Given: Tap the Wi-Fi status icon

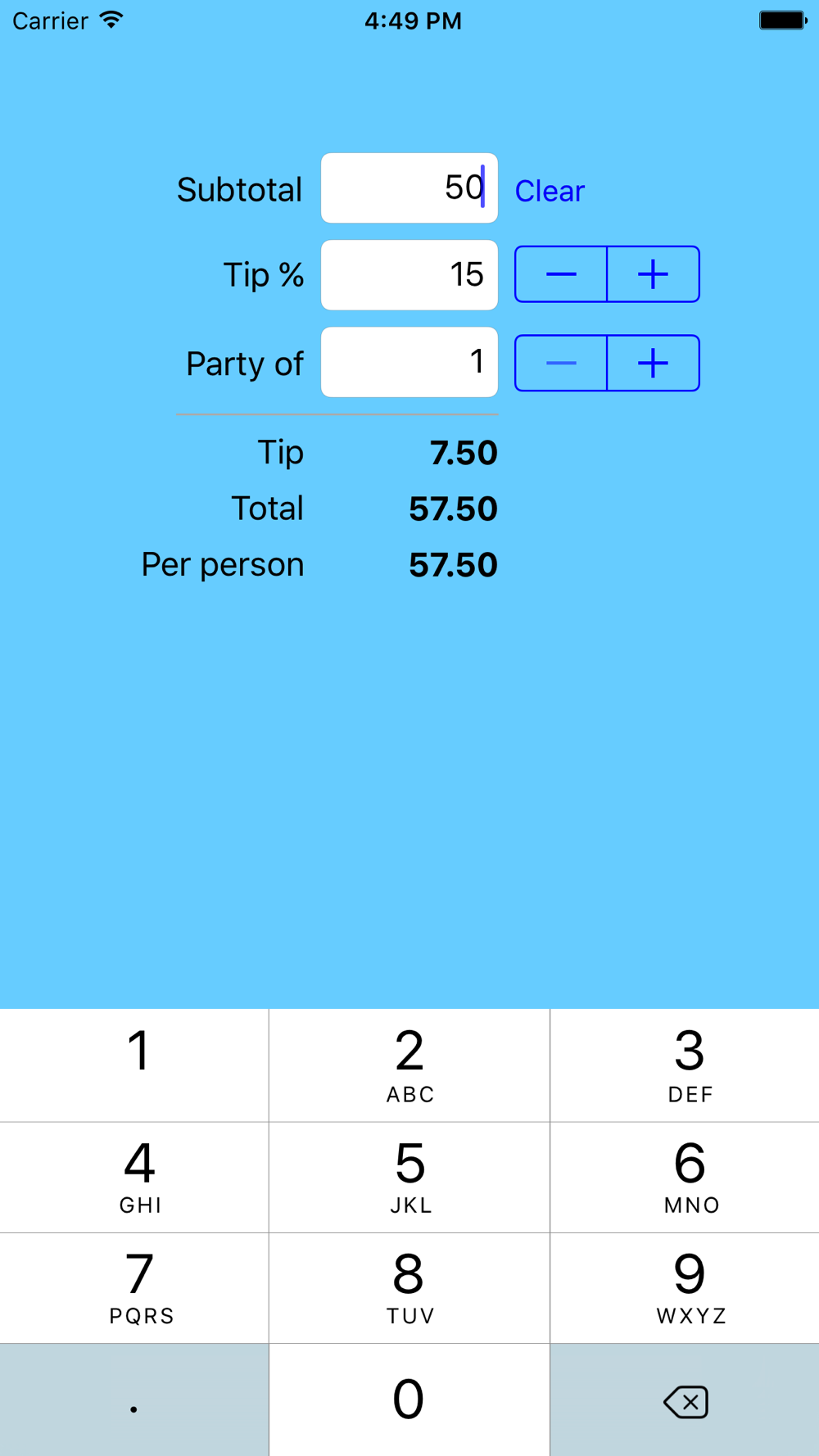Looking at the screenshot, I should tap(111, 20).
